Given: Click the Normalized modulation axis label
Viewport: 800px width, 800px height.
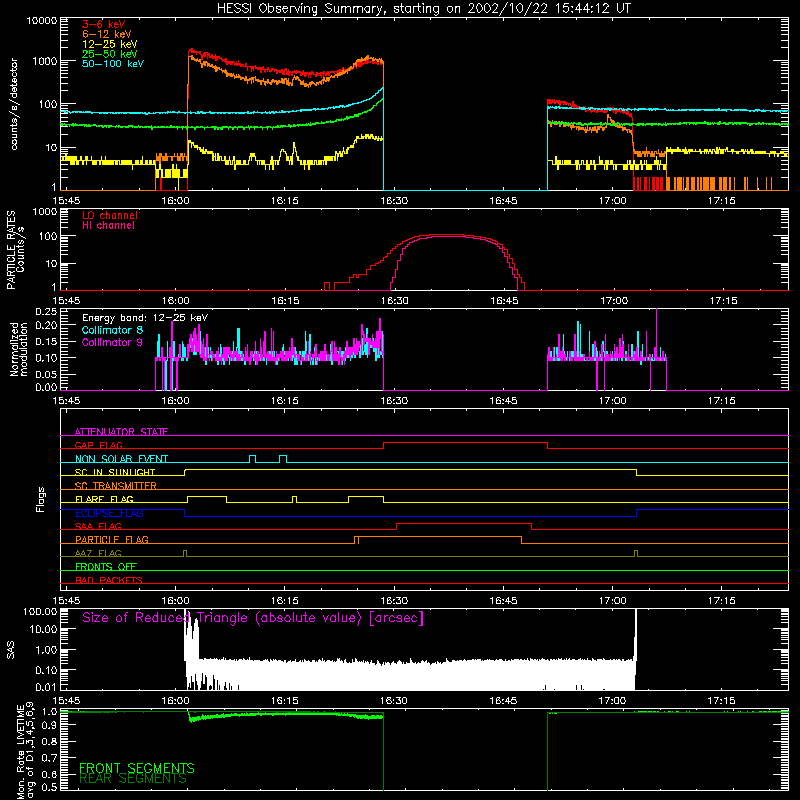Looking at the screenshot, I should (19, 349).
